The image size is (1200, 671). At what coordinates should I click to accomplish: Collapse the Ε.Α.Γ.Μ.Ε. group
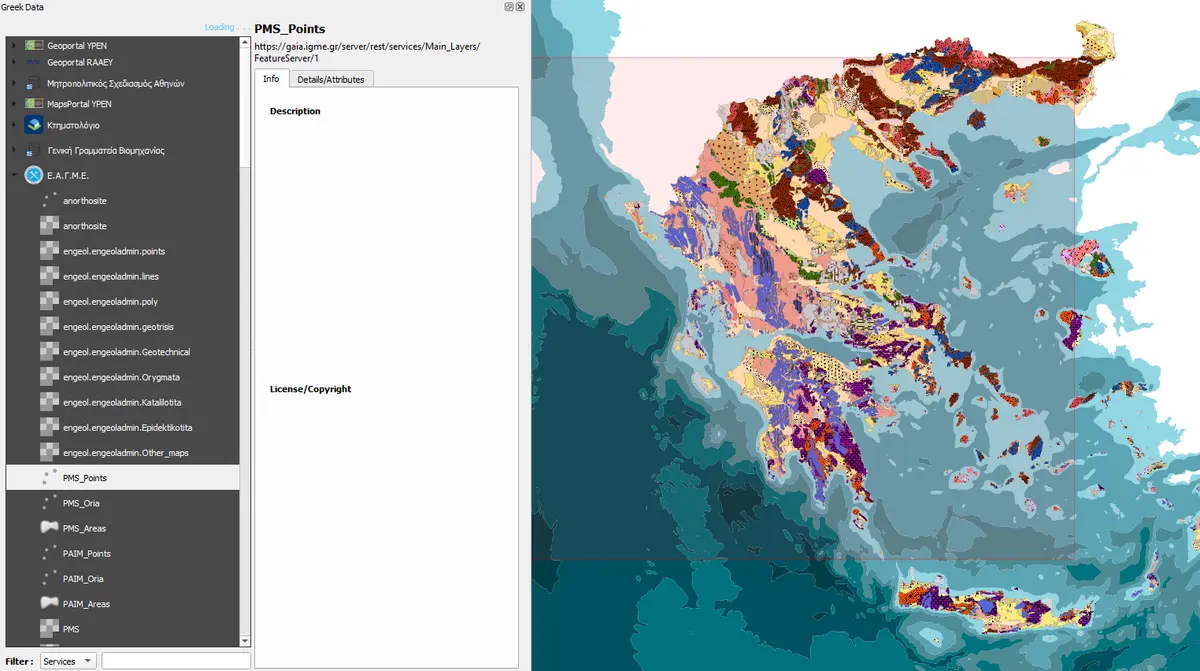click(14, 175)
